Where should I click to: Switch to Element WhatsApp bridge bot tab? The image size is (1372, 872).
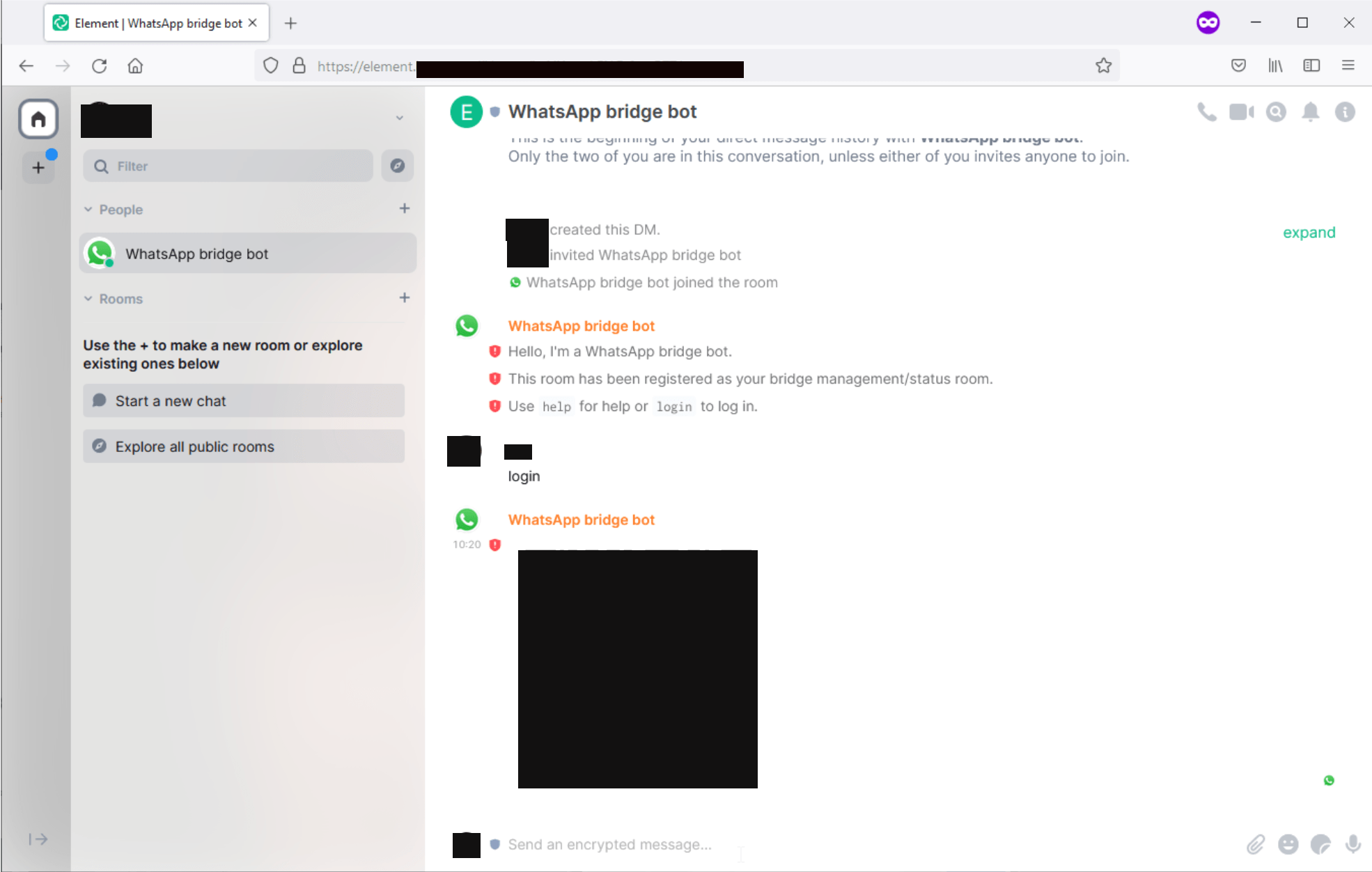point(157,23)
